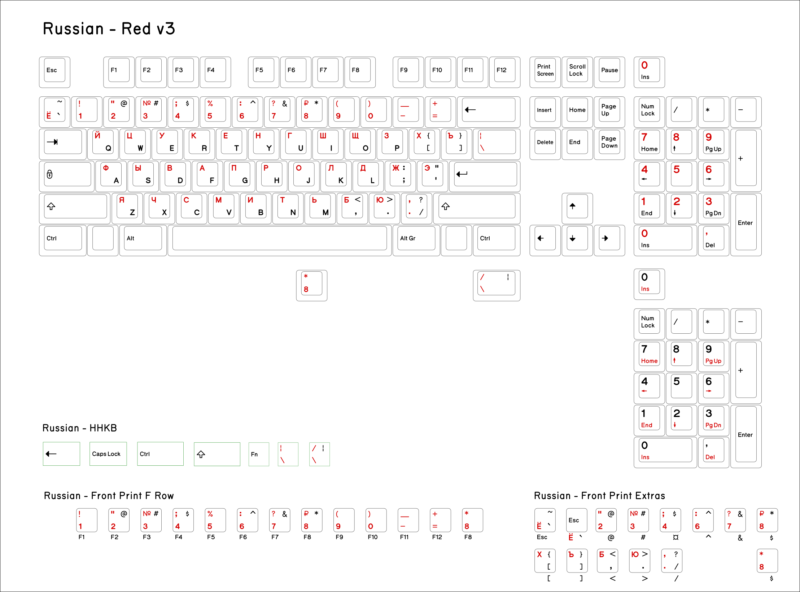
Task: Click the HHKB Shift key
Action: [217, 454]
